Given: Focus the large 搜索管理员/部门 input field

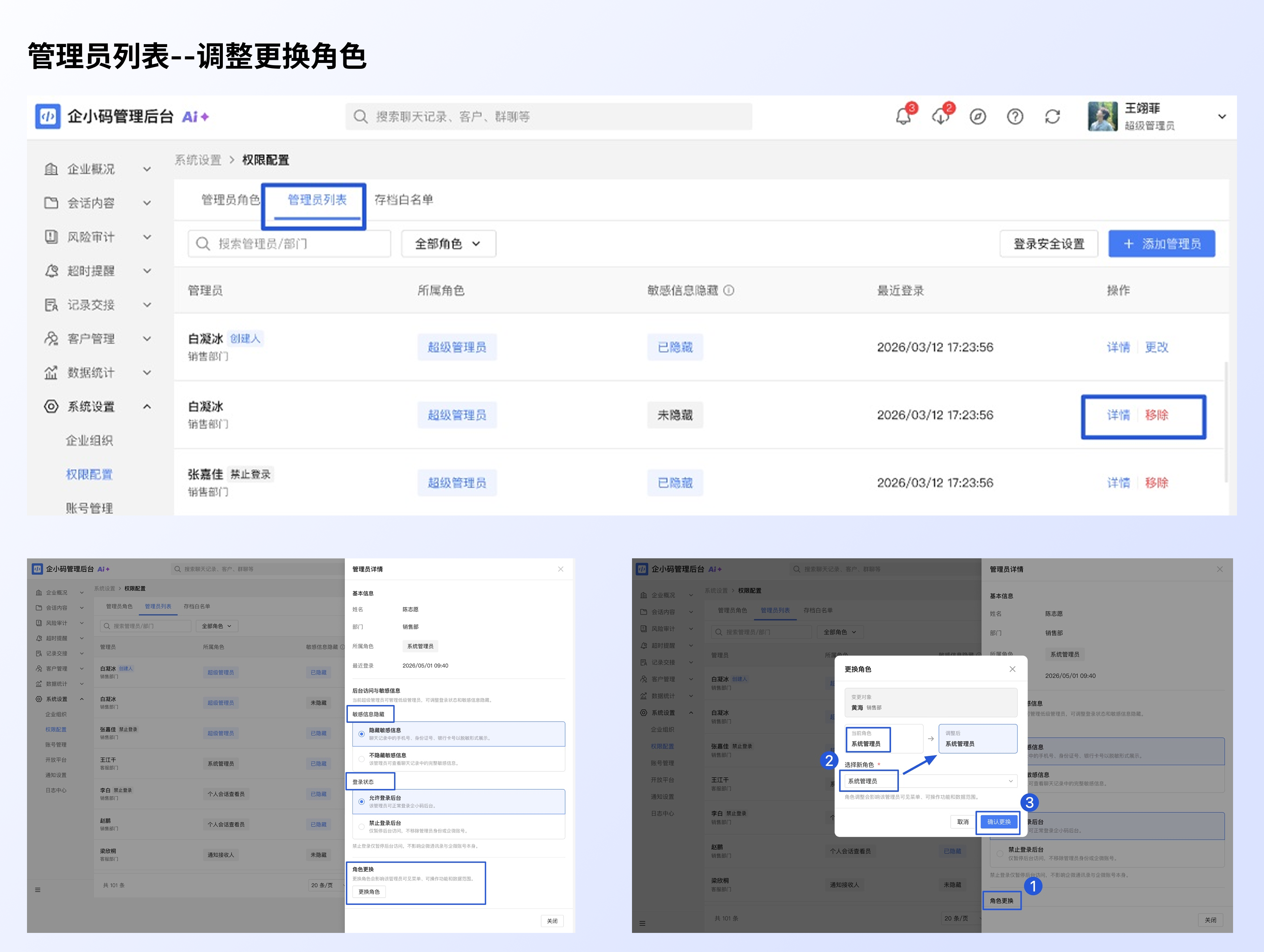Looking at the screenshot, I should click(290, 244).
